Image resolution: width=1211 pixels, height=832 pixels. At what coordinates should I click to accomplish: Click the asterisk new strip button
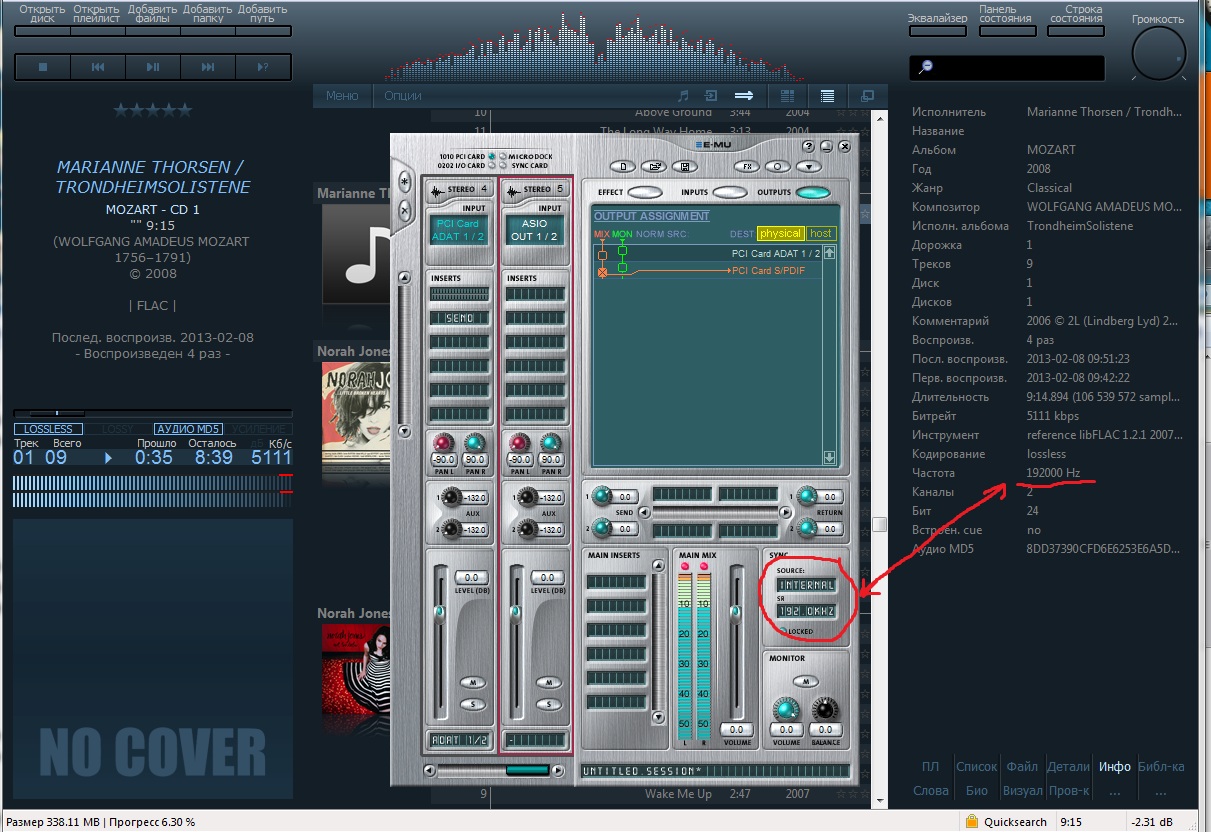(x=405, y=183)
